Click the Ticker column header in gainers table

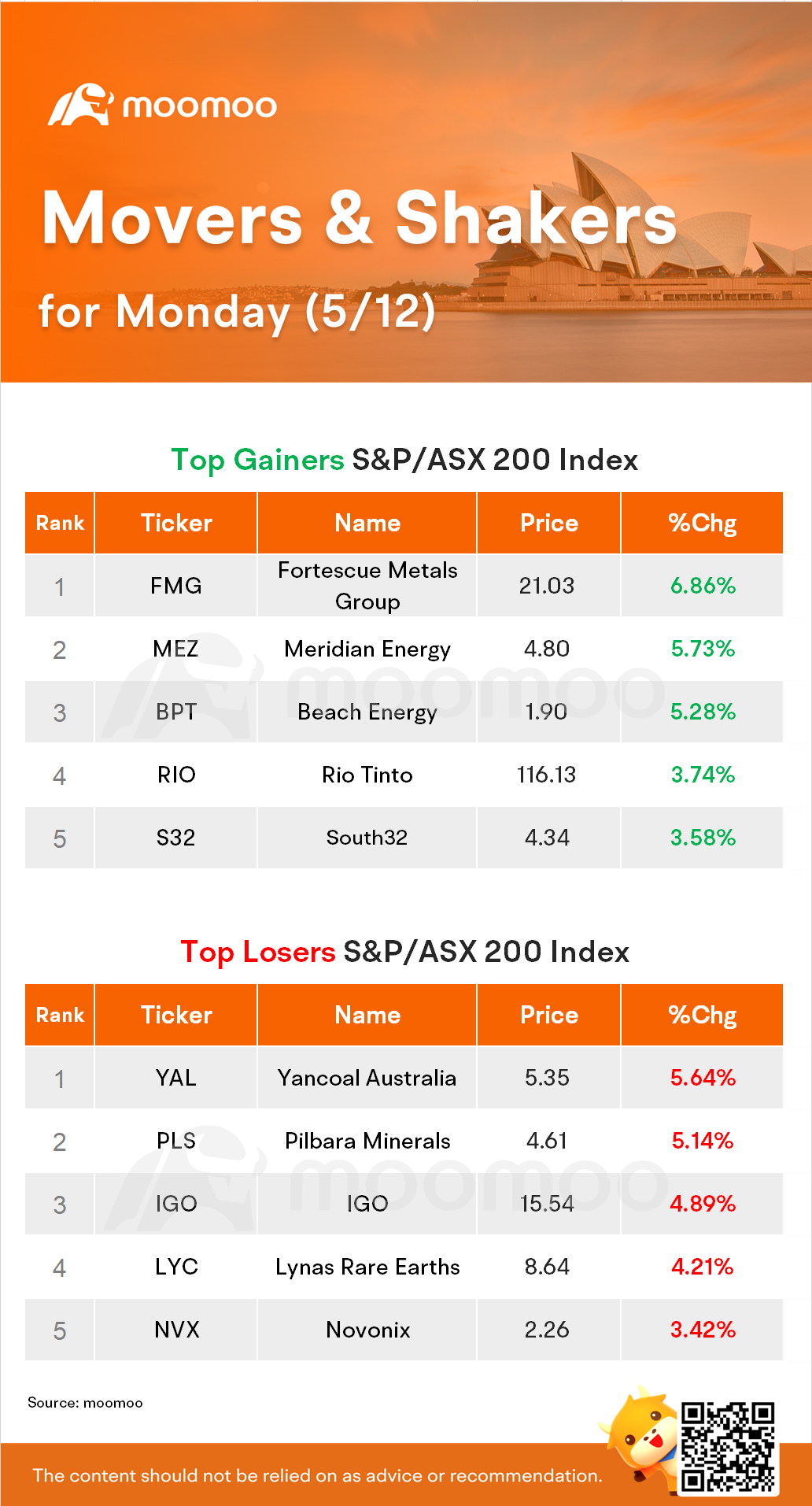(x=176, y=524)
